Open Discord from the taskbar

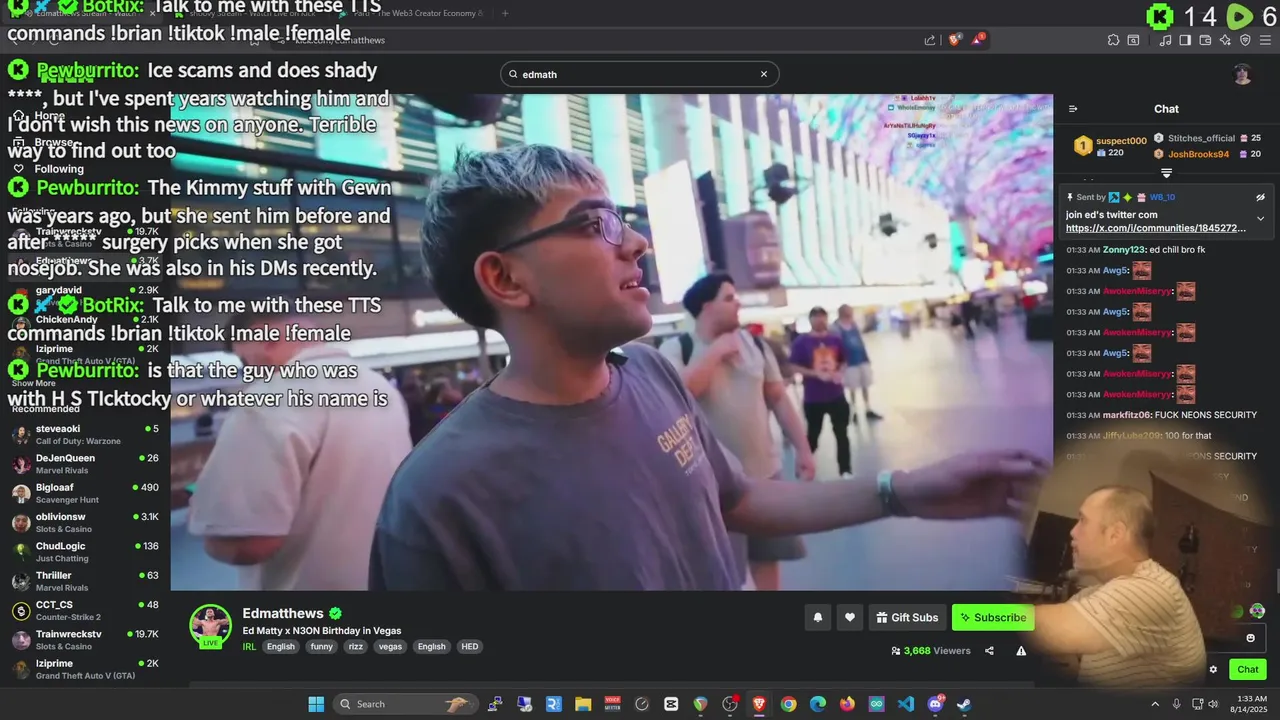(x=936, y=704)
